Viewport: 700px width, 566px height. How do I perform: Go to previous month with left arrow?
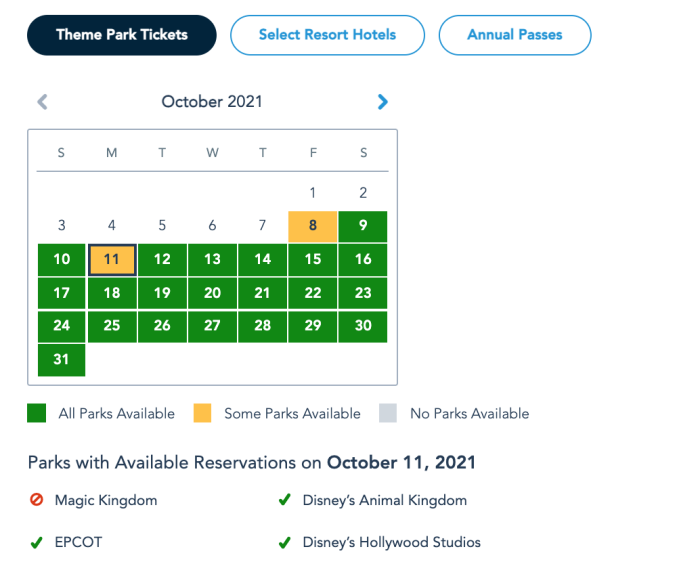coord(42,101)
